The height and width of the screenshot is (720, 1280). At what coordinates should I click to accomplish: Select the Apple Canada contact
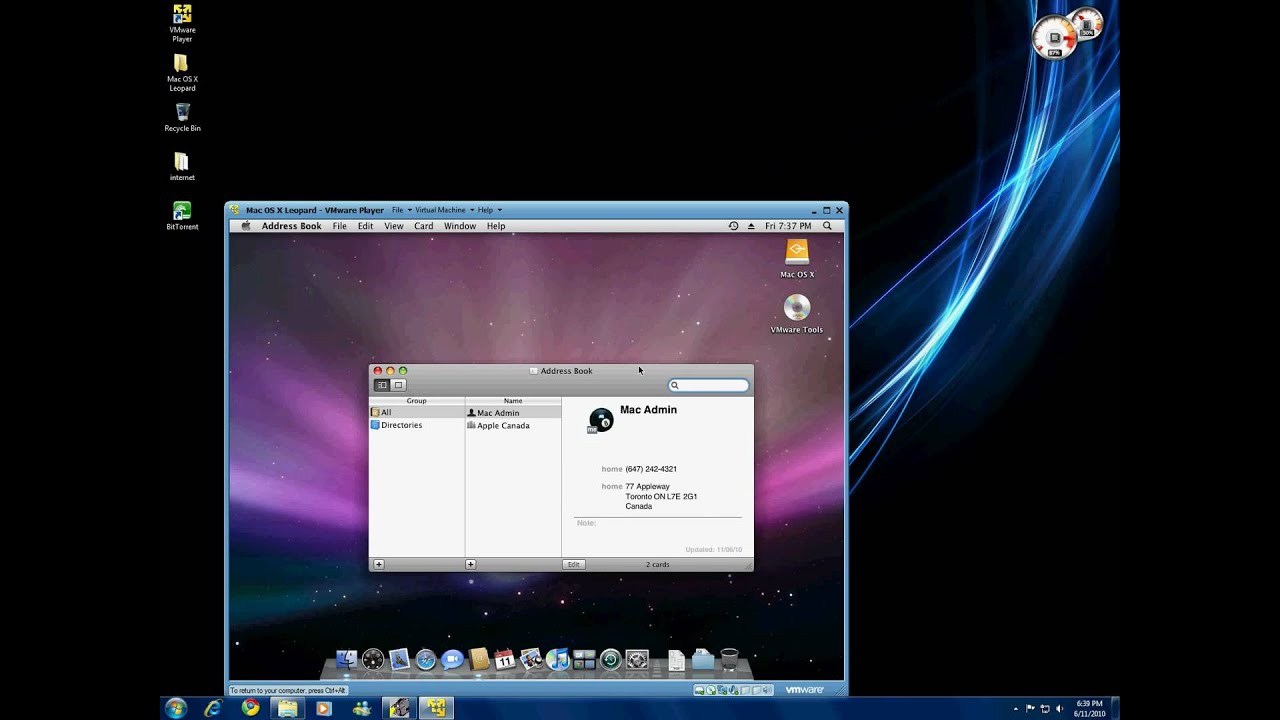point(513,425)
